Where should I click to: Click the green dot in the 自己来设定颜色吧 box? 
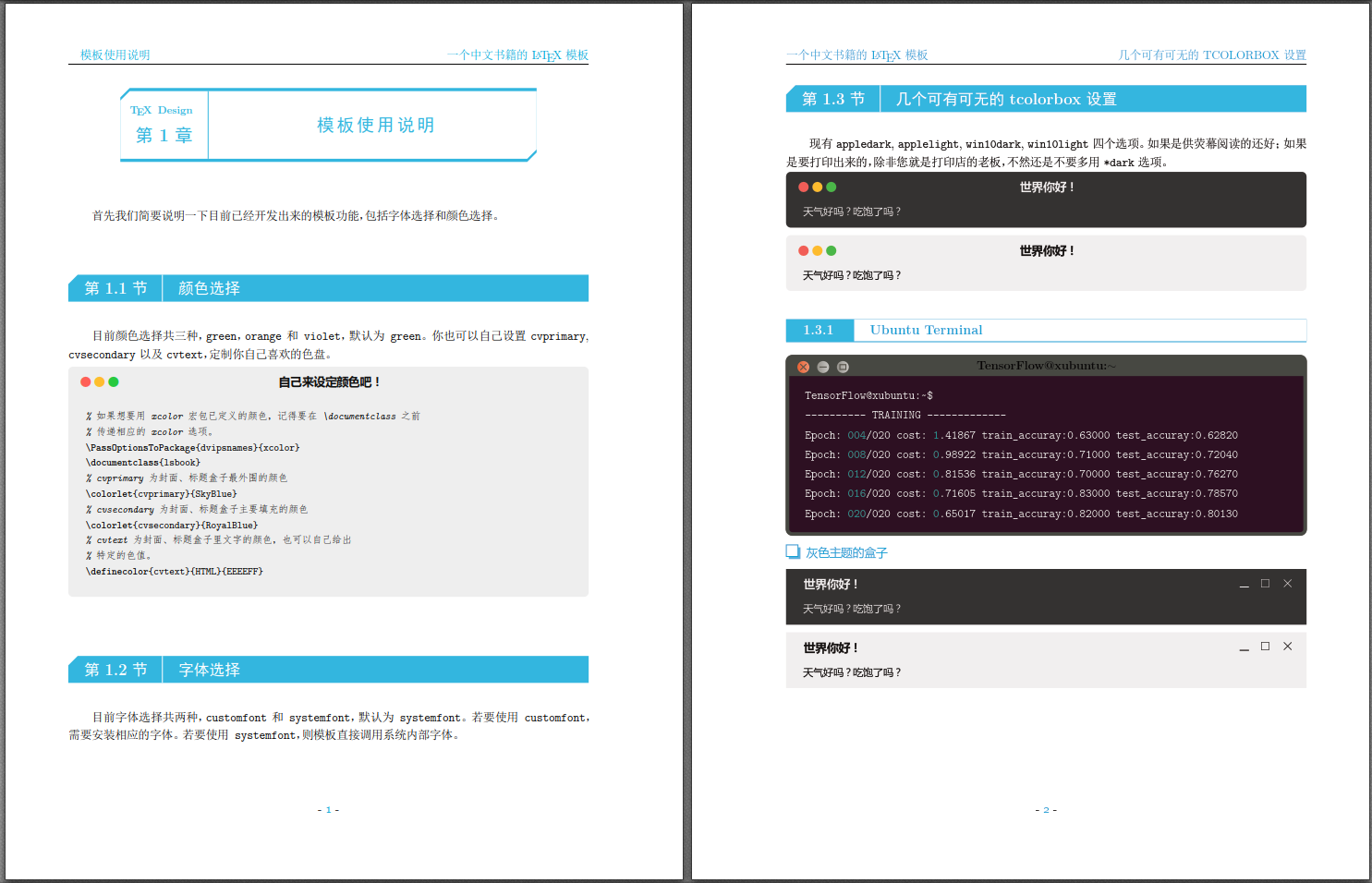(x=114, y=381)
